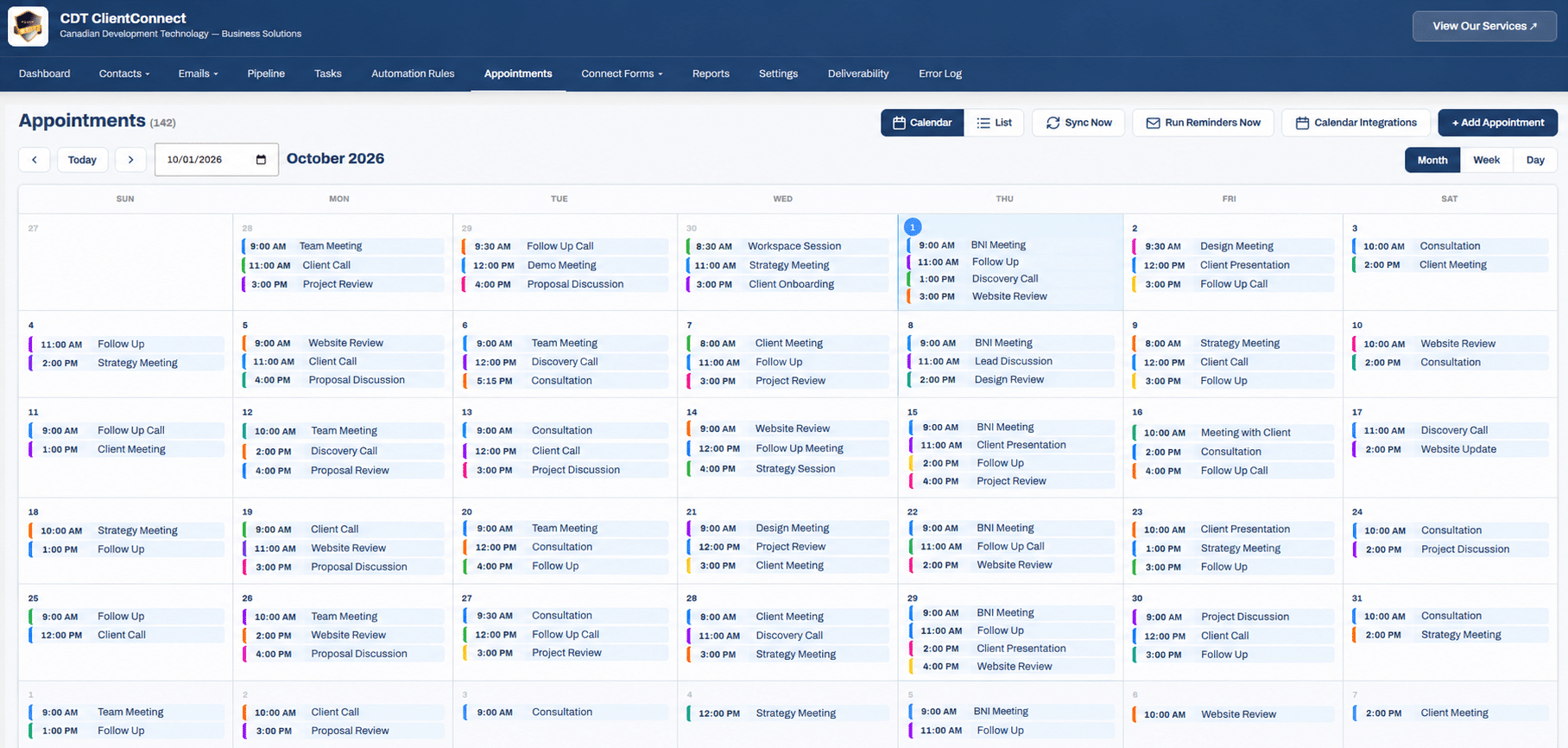Open October 14 Strategy Session appointment

click(787, 469)
